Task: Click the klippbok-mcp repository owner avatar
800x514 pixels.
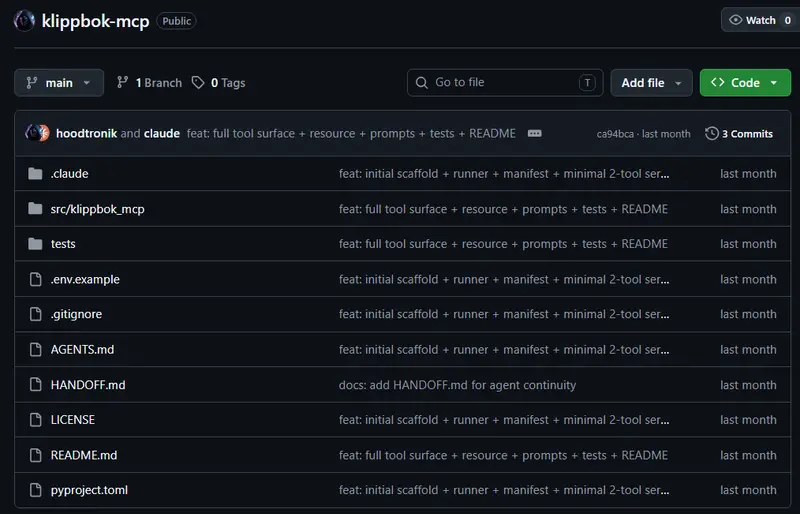Action: pyautogui.click(x=24, y=21)
